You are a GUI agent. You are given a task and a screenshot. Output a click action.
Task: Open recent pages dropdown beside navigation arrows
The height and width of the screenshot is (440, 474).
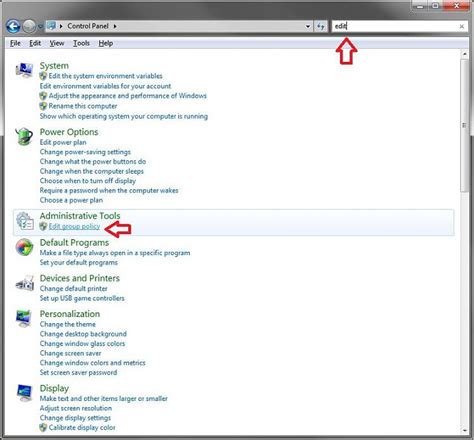pos(40,26)
